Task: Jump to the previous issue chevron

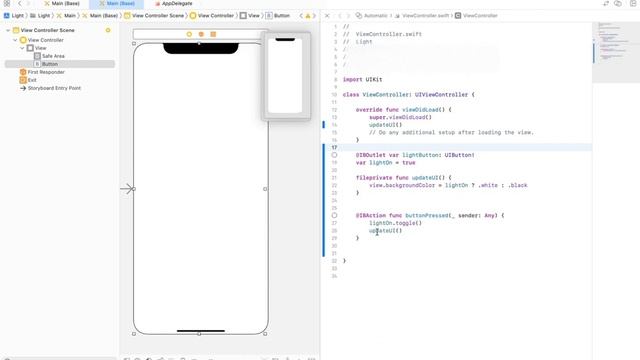Action: click(301, 16)
